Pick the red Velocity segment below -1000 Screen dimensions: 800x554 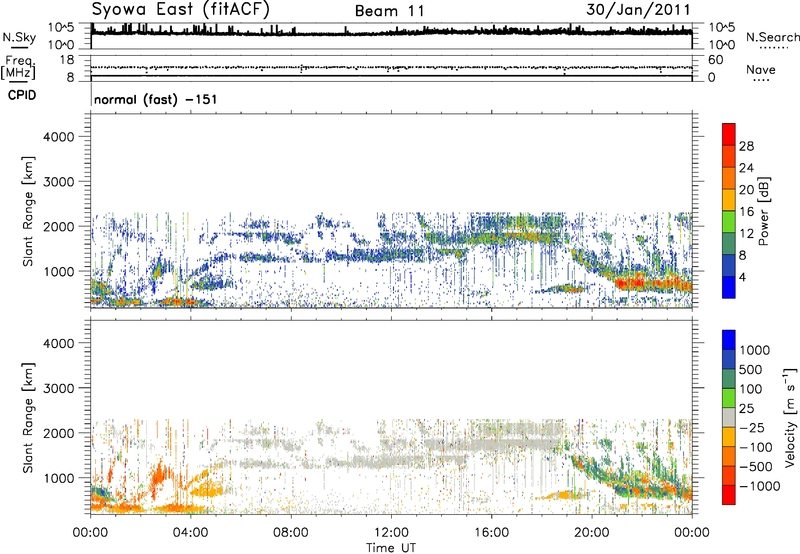click(x=729, y=495)
